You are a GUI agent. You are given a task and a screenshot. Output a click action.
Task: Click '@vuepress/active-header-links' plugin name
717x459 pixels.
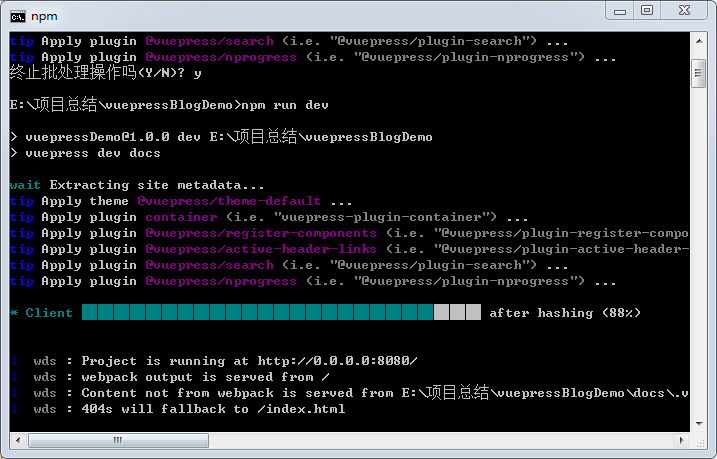point(261,249)
